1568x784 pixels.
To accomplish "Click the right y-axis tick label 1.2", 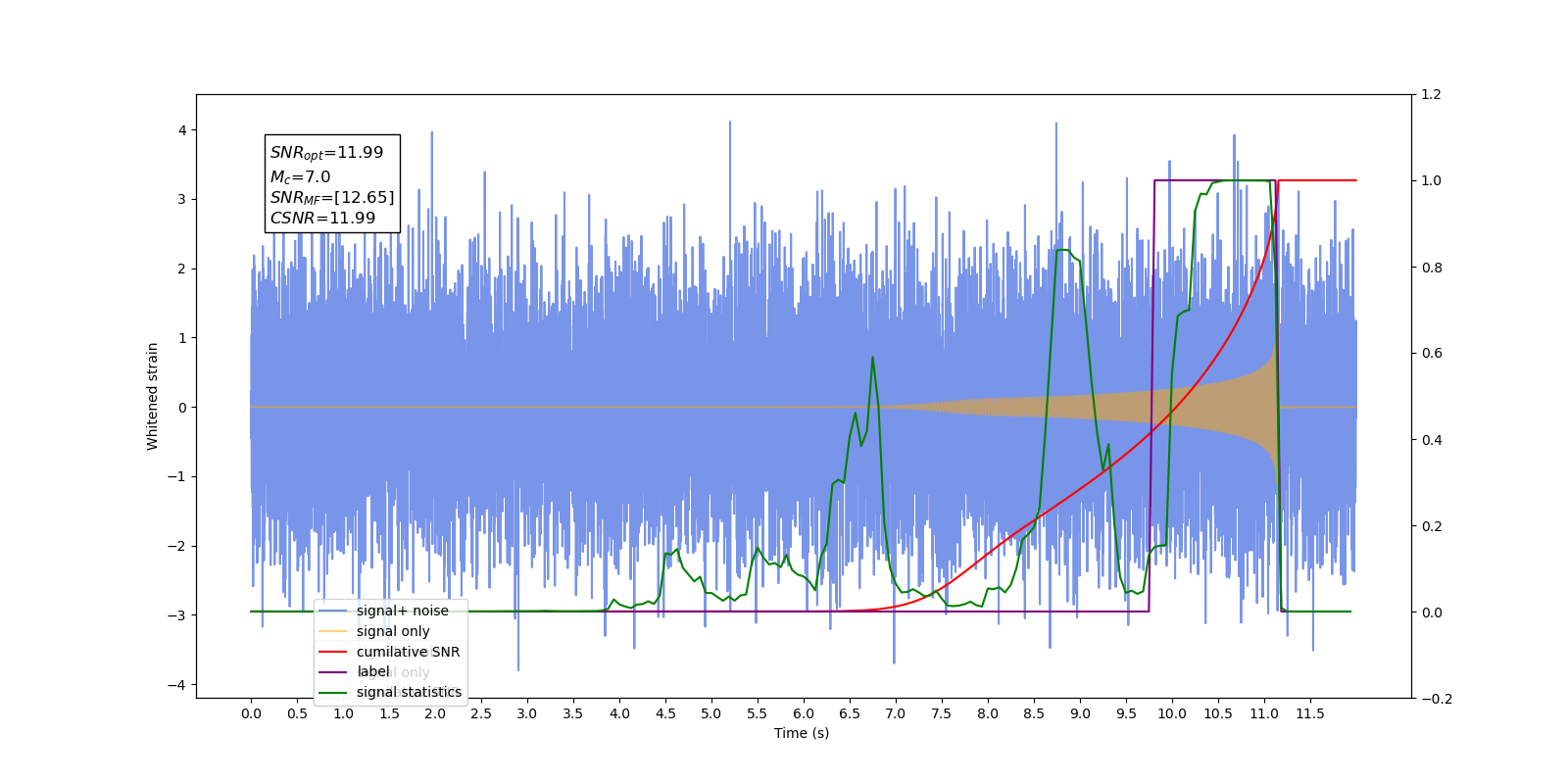I will [x=1432, y=95].
